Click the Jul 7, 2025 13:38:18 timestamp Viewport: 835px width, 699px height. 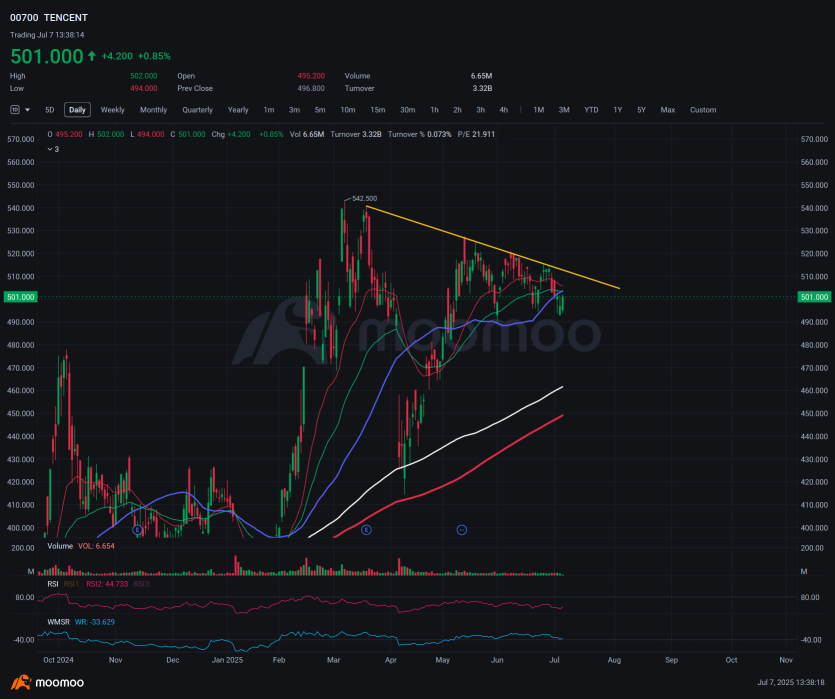tap(790, 682)
